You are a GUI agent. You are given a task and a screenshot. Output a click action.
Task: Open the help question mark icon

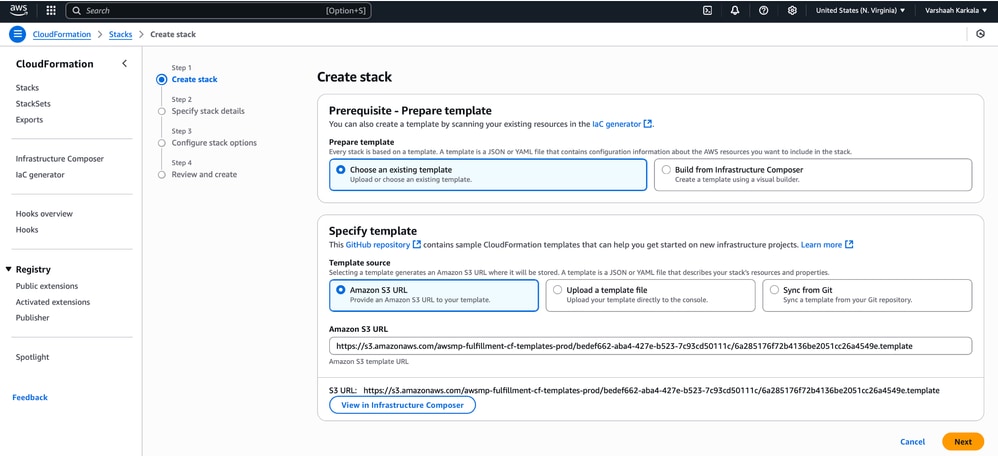click(764, 10)
